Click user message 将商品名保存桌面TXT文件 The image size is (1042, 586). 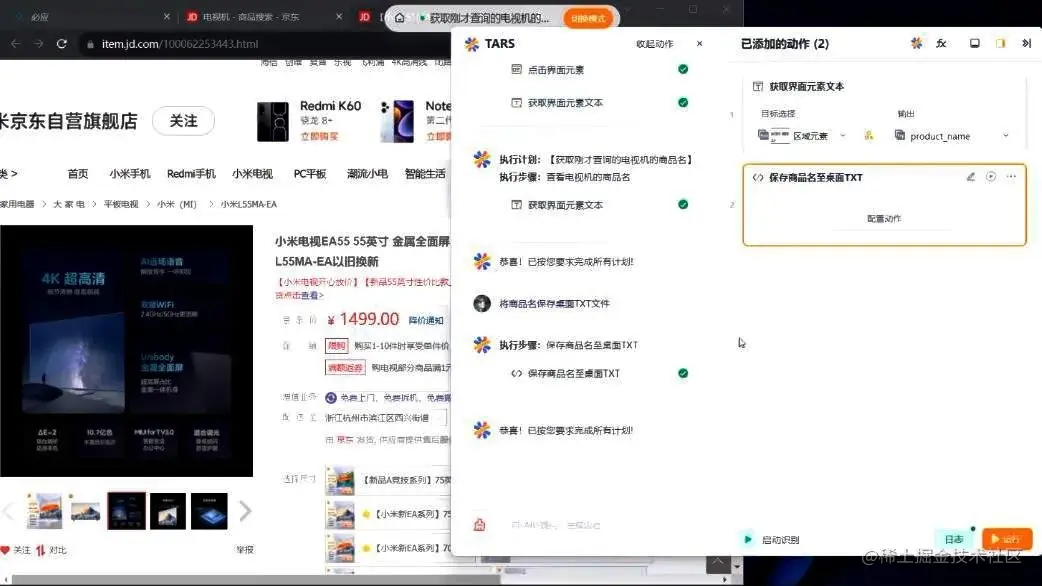554,304
